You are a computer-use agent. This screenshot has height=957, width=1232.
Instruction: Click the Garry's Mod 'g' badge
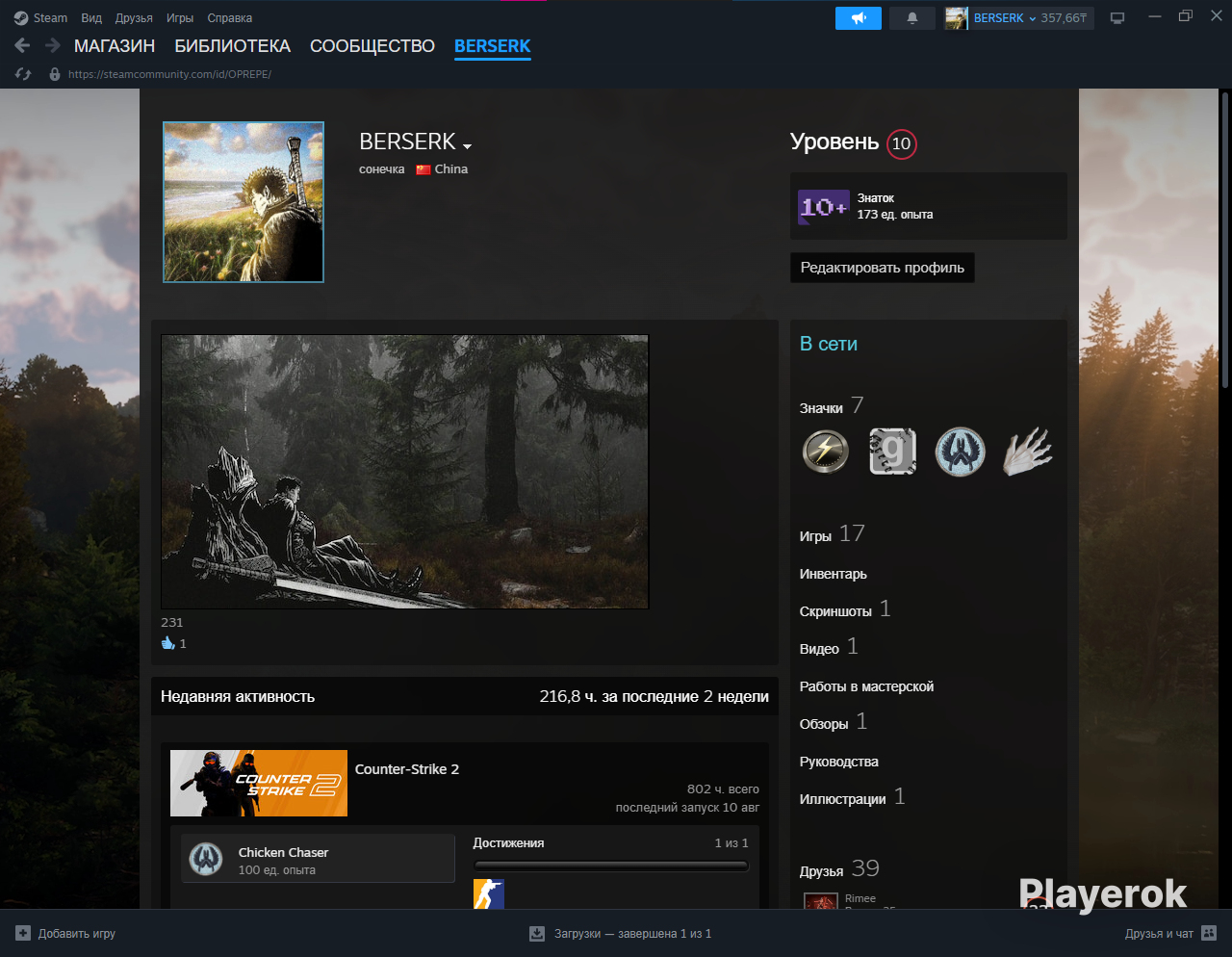pyautogui.click(x=893, y=452)
